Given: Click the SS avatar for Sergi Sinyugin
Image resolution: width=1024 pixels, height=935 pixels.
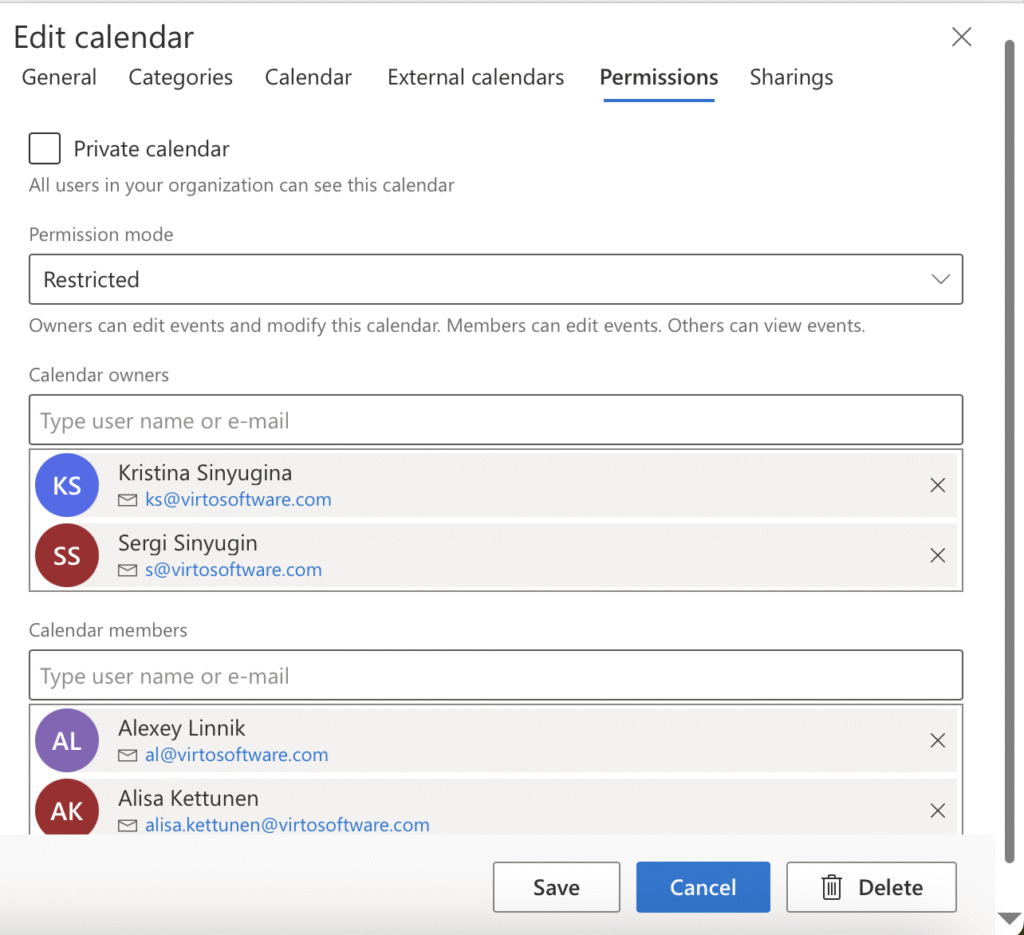Looking at the screenshot, I should 67,556.
